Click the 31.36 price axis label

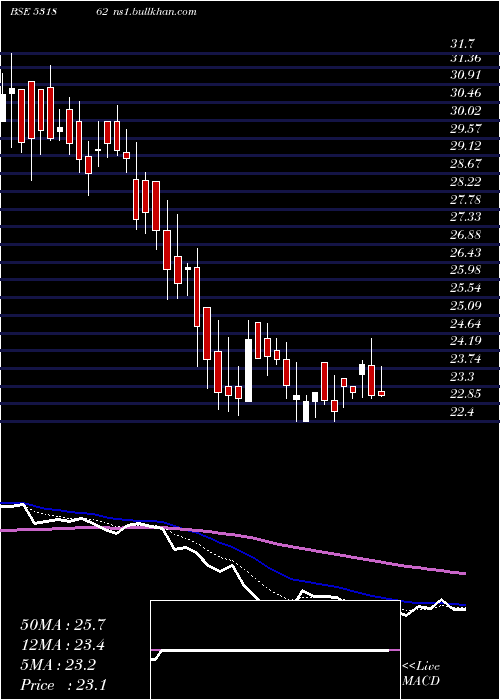click(x=466, y=58)
